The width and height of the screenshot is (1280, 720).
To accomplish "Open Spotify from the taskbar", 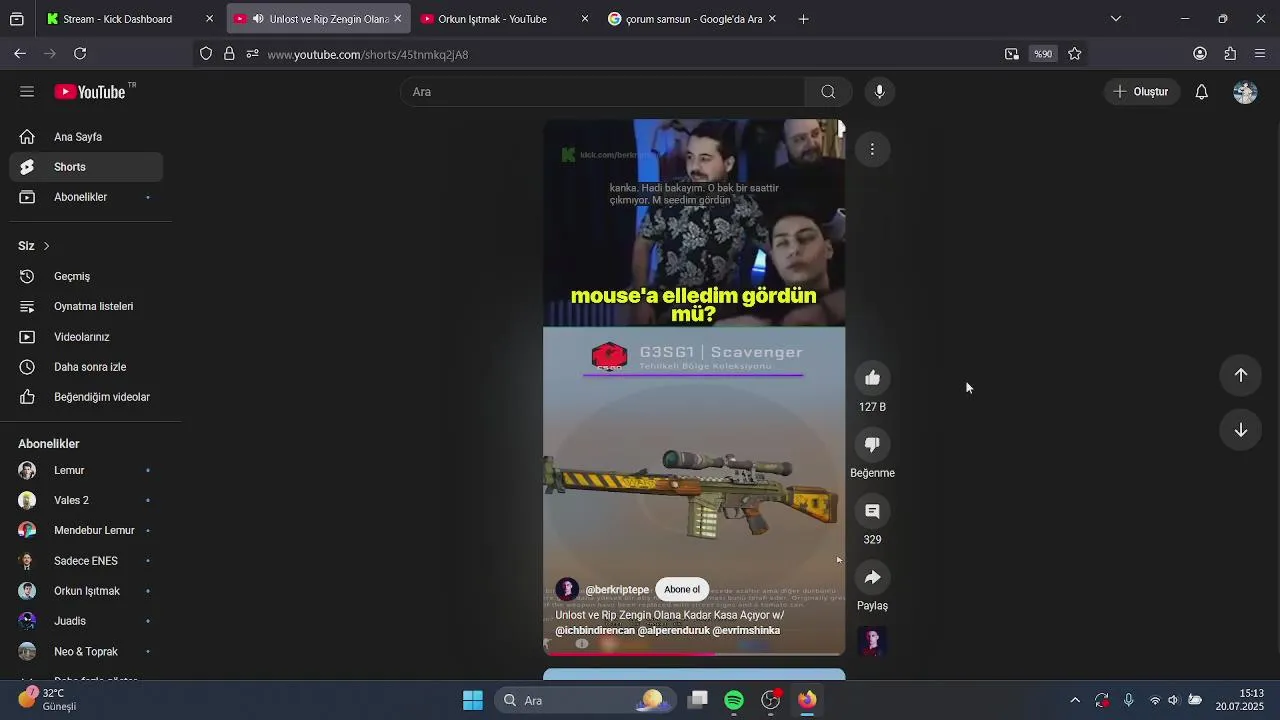I will coord(734,700).
